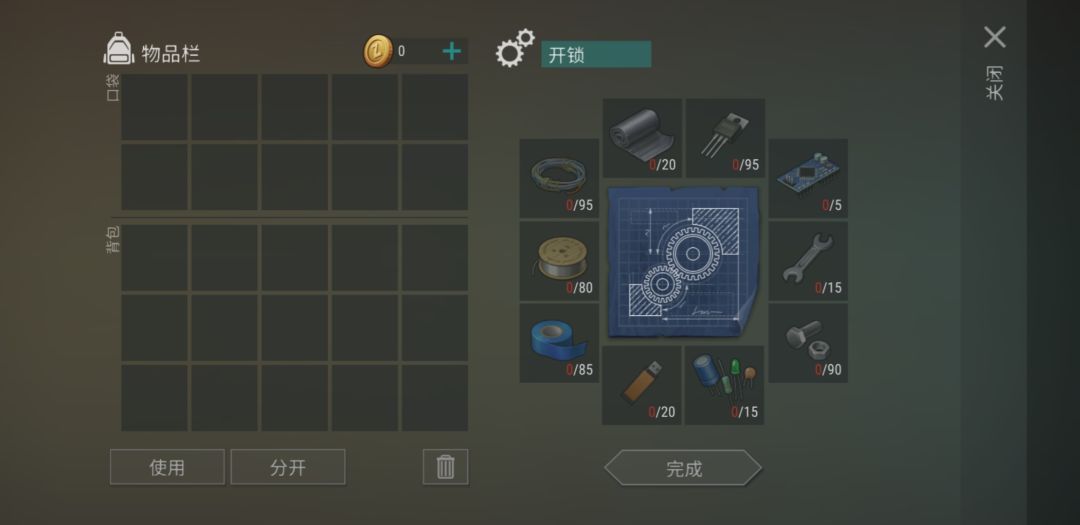Tap the gold coin icon
1080x525 pixels.
(377, 51)
